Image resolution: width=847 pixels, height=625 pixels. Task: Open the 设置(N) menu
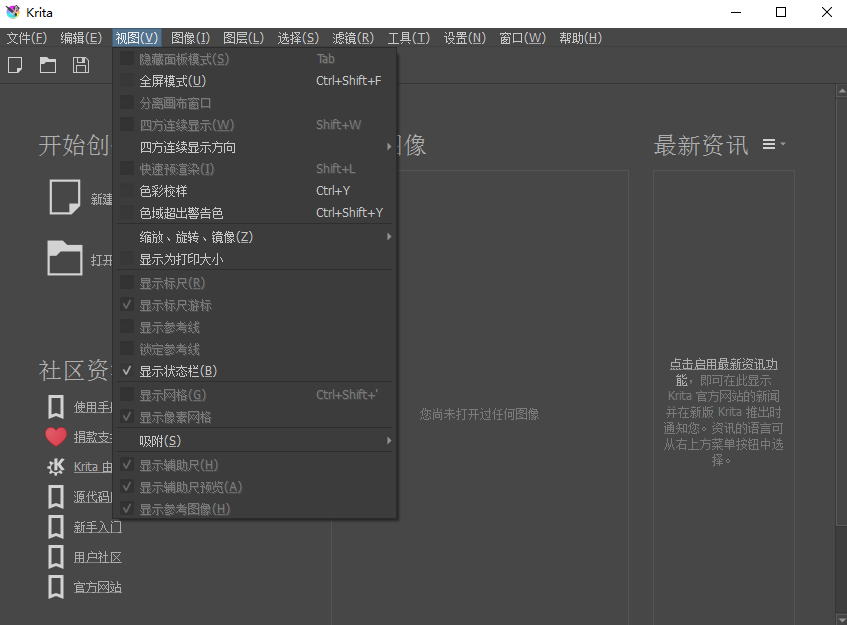click(x=465, y=38)
